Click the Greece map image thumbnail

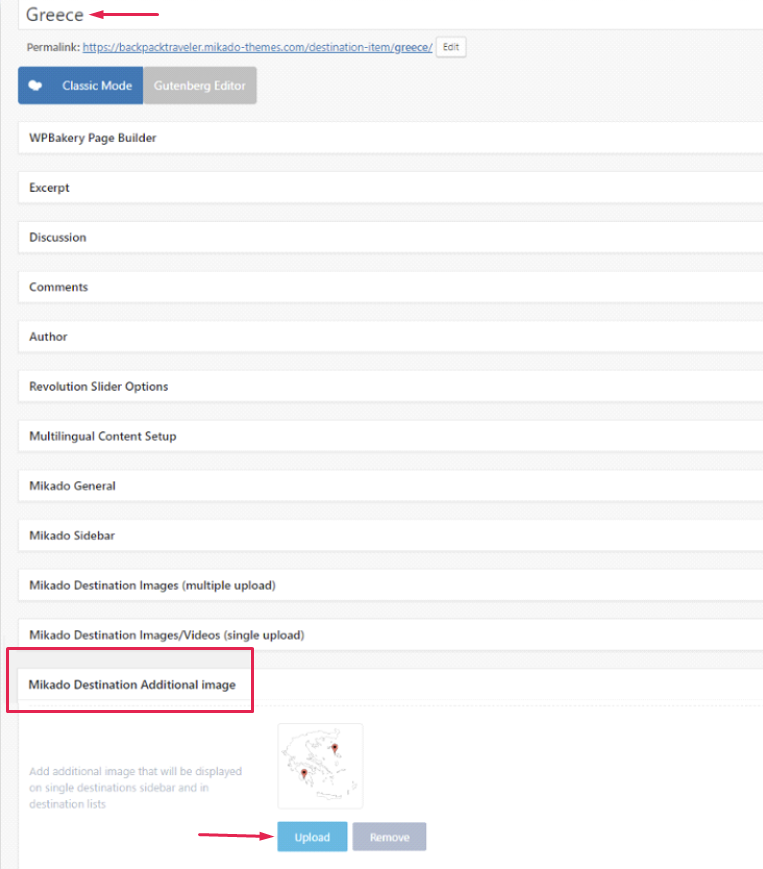point(320,765)
